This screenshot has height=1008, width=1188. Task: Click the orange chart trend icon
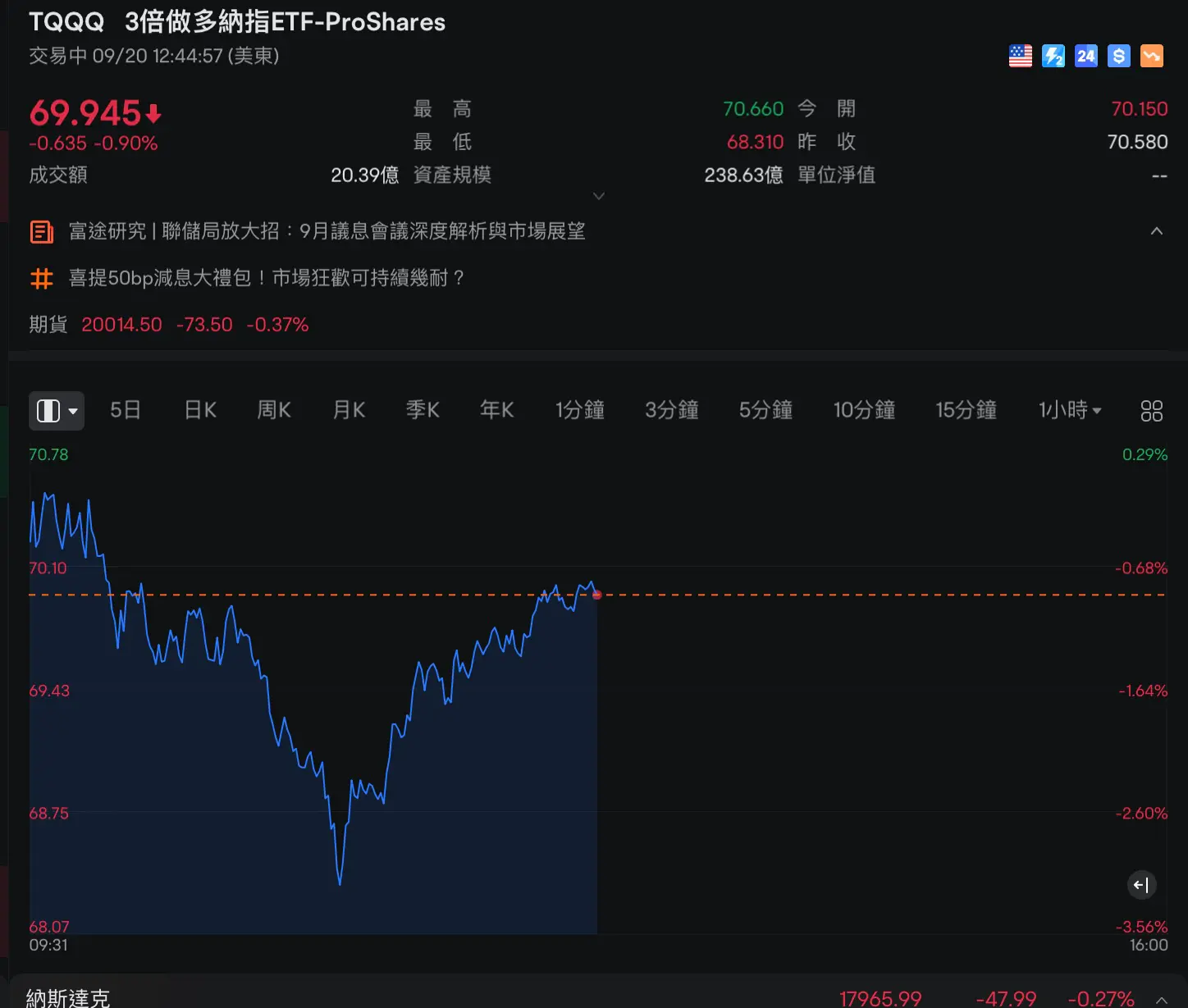coord(1151,56)
